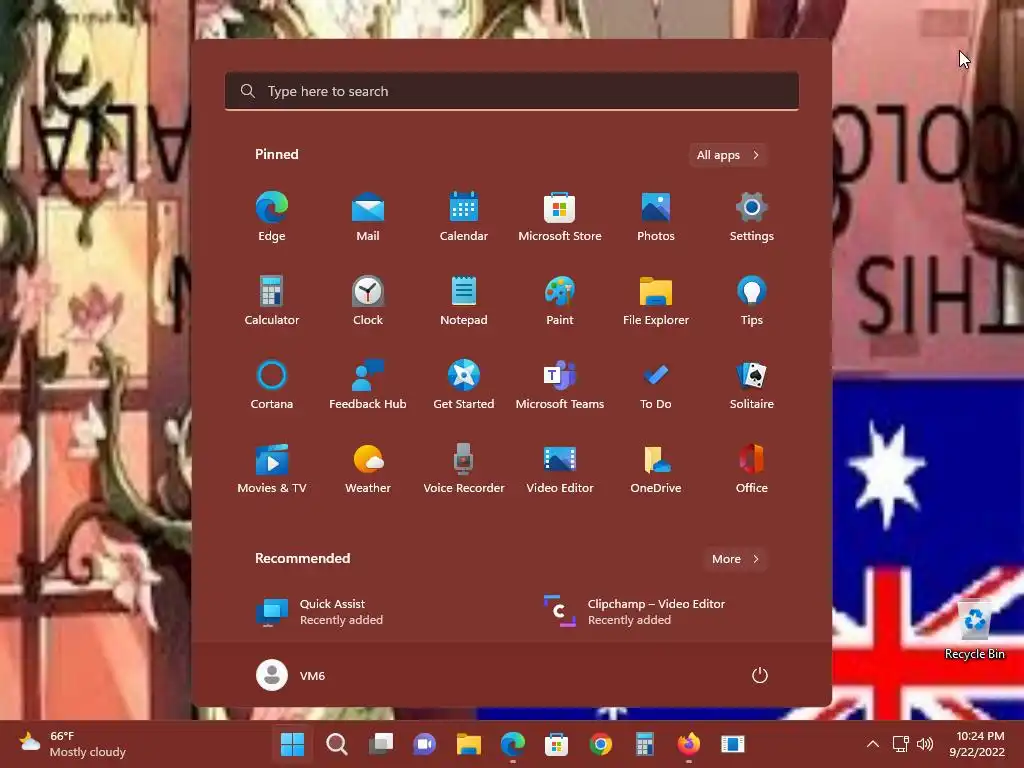
Task: Click the Start menu search box
Action: pyautogui.click(x=511, y=91)
